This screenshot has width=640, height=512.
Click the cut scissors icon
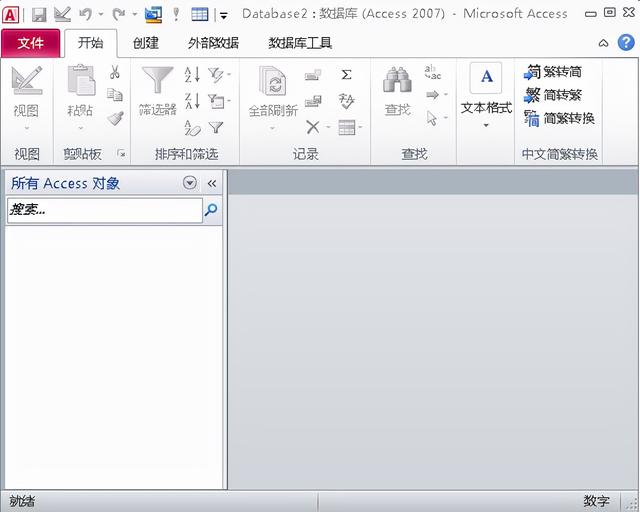click(115, 72)
